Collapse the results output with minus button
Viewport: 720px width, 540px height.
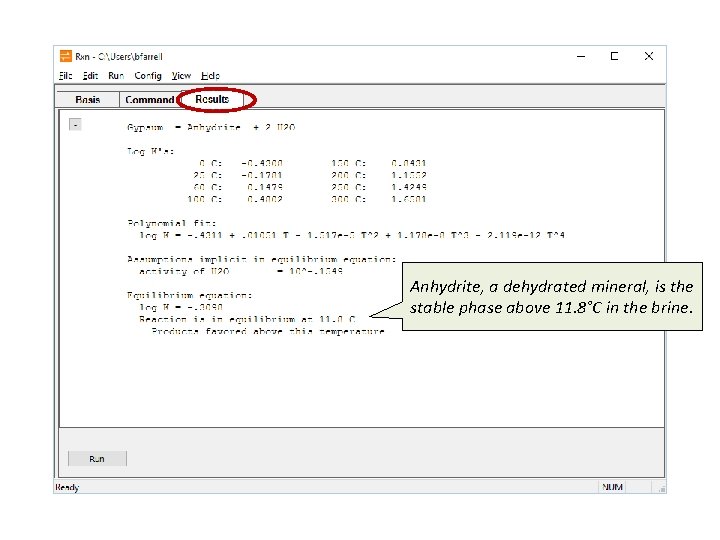(75, 124)
